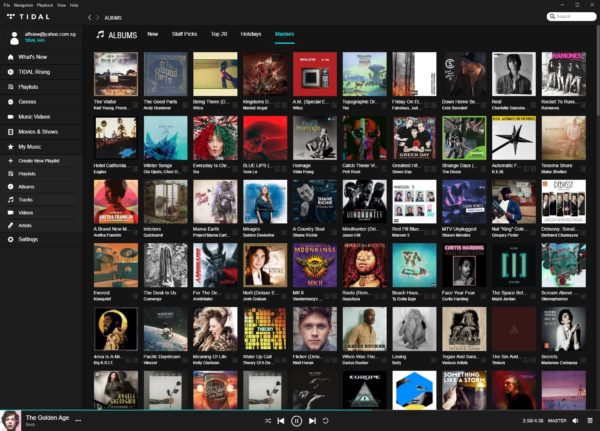Click the 'Tegan And Sara' album title
The width and height of the screenshot is (600, 431).
click(x=459, y=357)
